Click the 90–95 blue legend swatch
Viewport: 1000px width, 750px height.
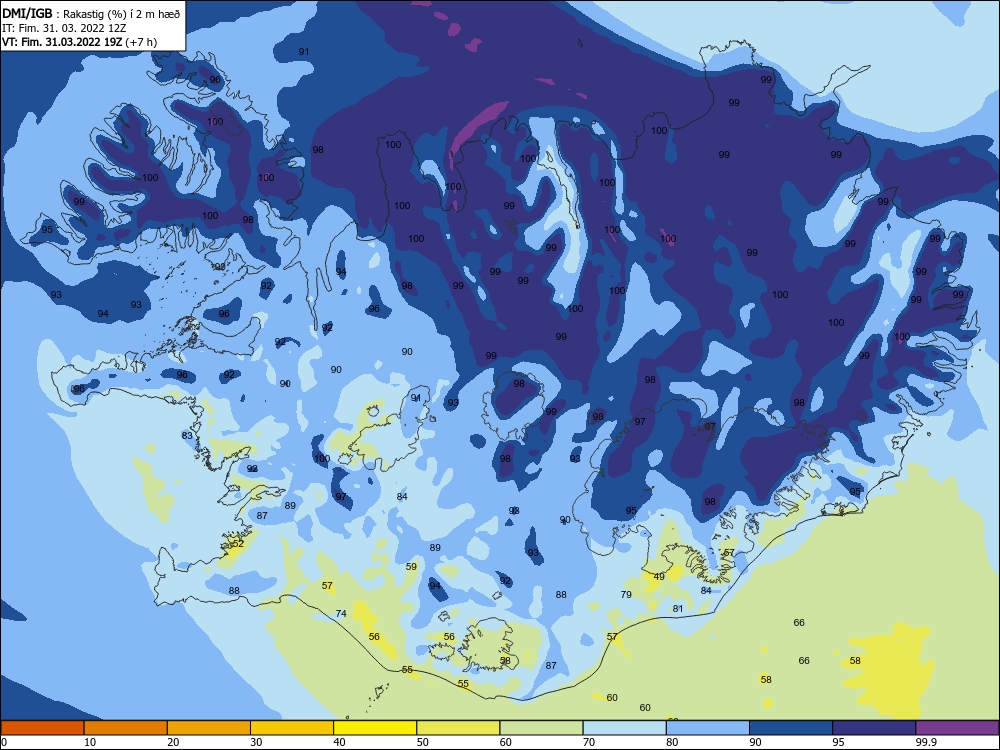tap(791, 728)
